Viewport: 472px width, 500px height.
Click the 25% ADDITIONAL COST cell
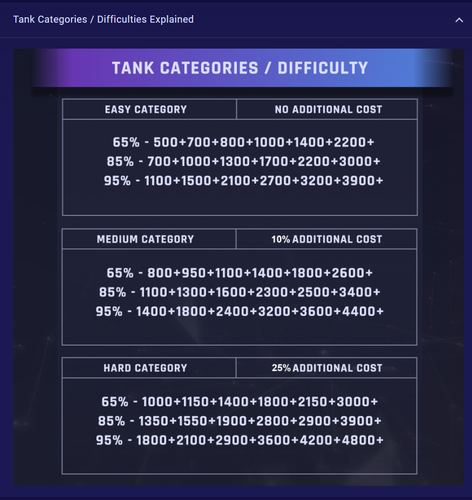[326, 368]
